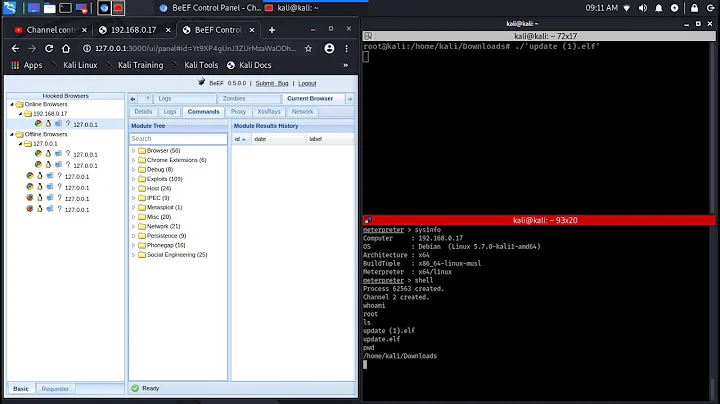Select the Phonegap (16) folder

click(166, 245)
